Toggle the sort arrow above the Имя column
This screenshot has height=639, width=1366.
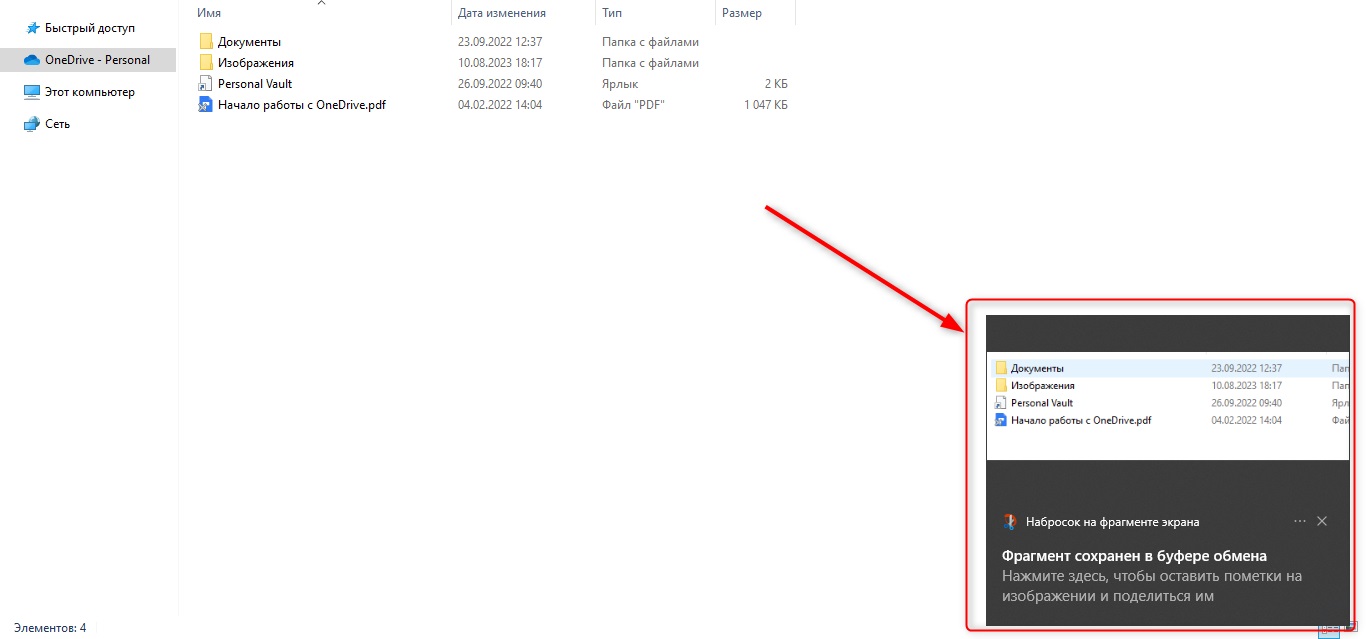(321, 4)
